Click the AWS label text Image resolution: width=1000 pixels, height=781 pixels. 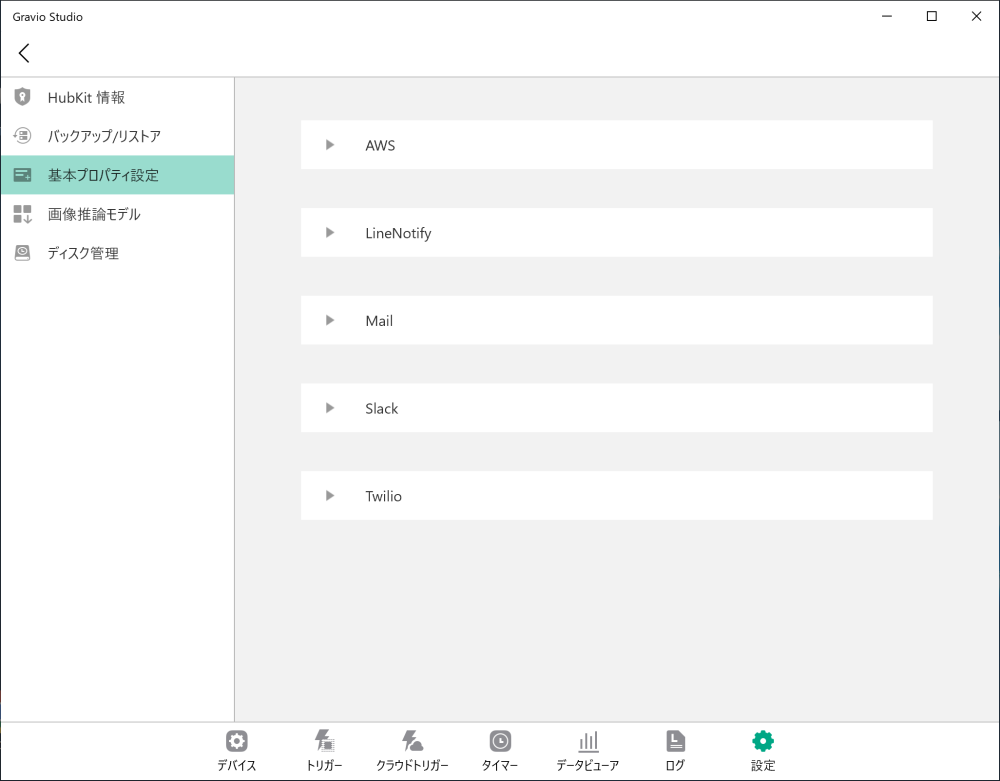380,145
